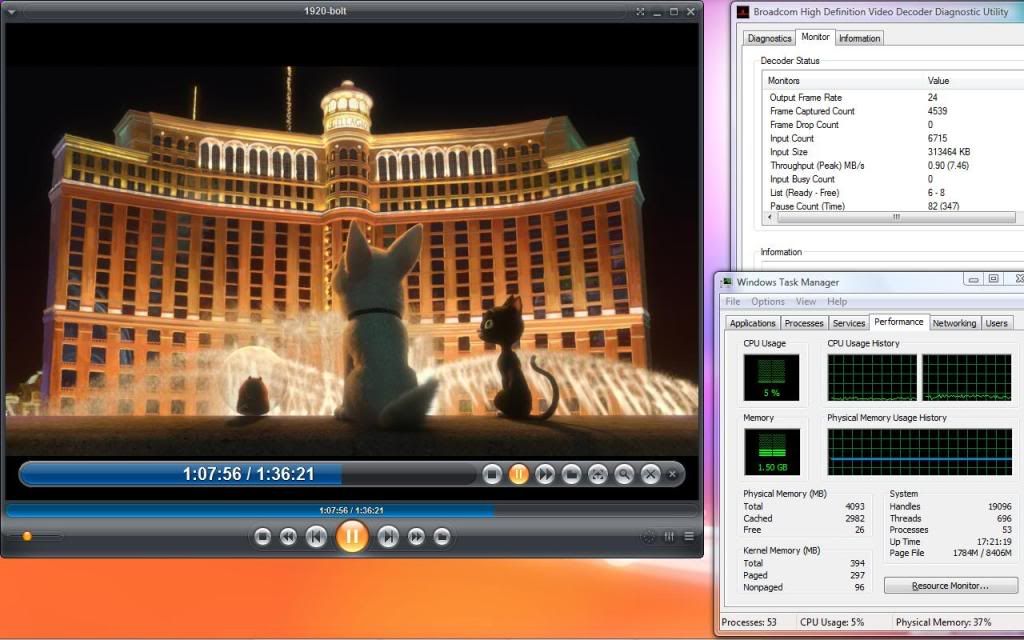Click the magnifier zoom icon on overlay bar
Viewport: 1024px width, 640px height.
(624, 474)
